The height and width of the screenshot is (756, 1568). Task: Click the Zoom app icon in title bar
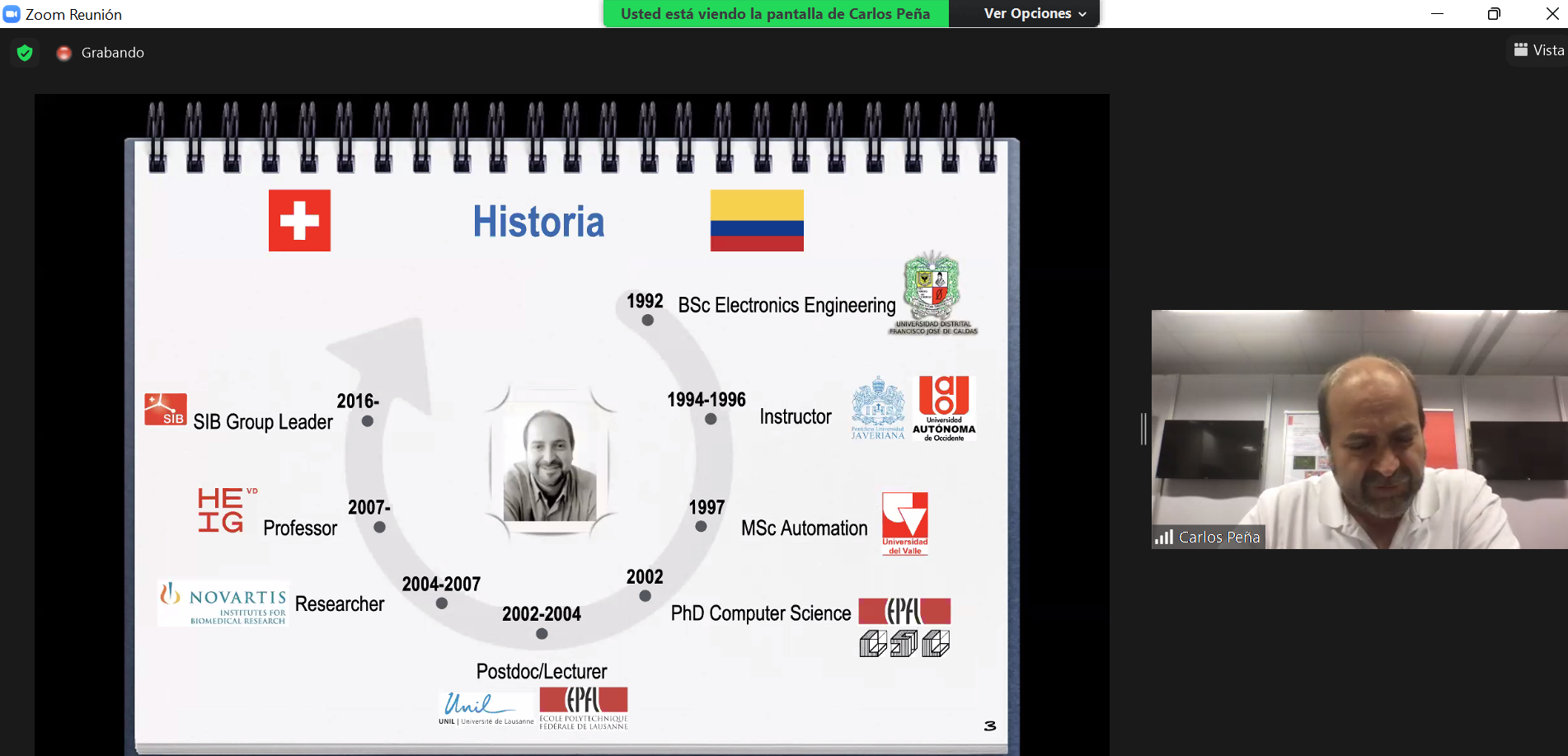pyautogui.click(x=12, y=14)
